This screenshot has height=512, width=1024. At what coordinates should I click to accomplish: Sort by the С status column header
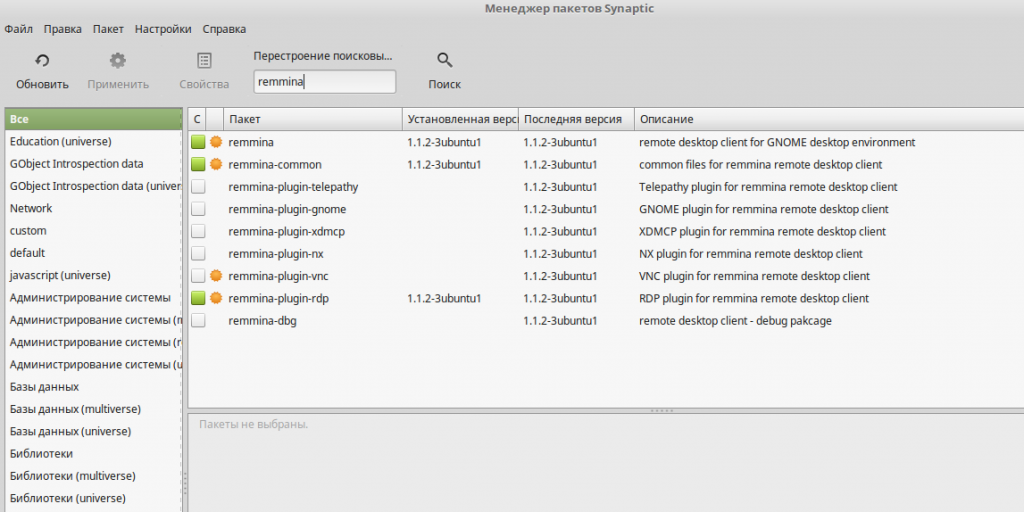tap(197, 120)
